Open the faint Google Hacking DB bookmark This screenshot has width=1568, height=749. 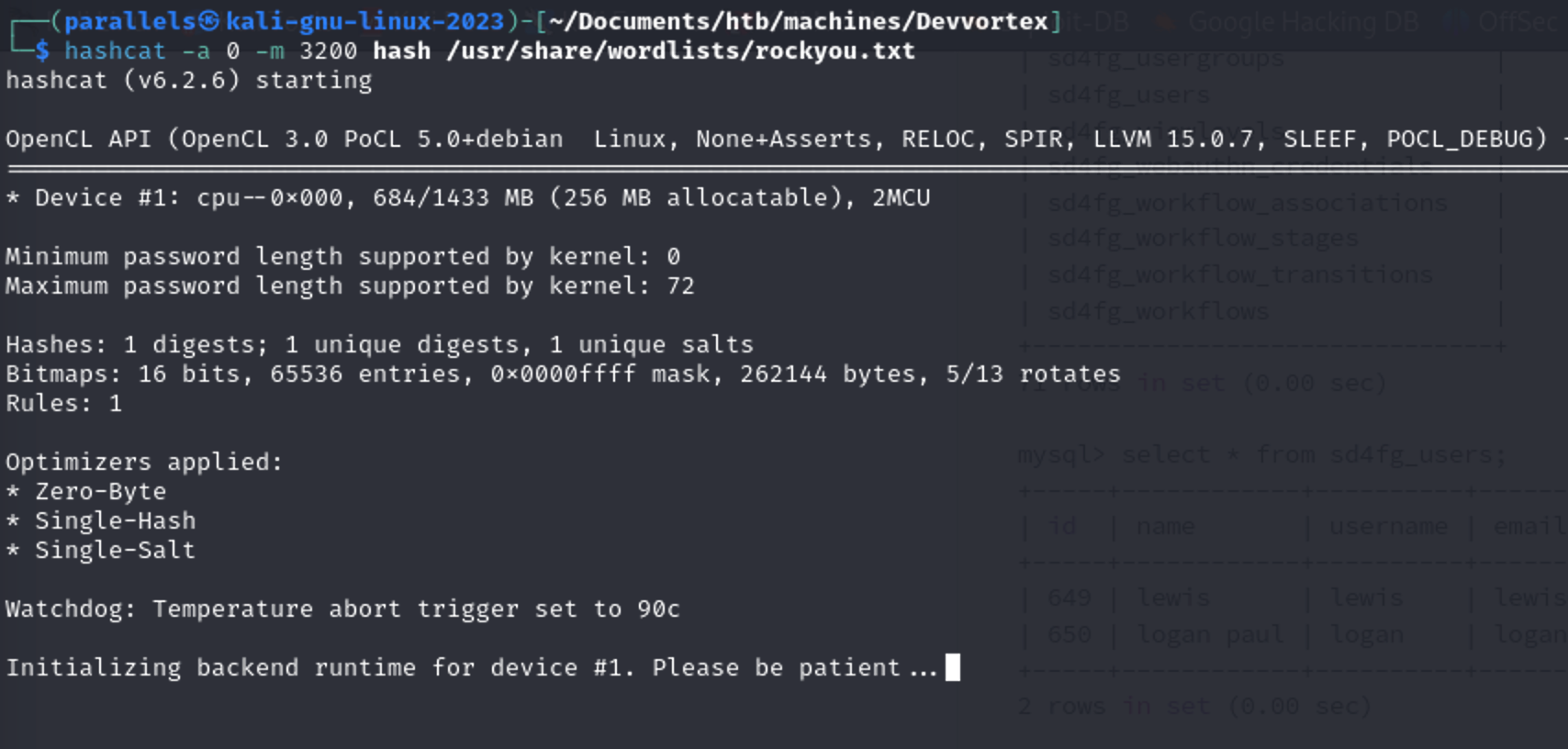click(1303, 21)
